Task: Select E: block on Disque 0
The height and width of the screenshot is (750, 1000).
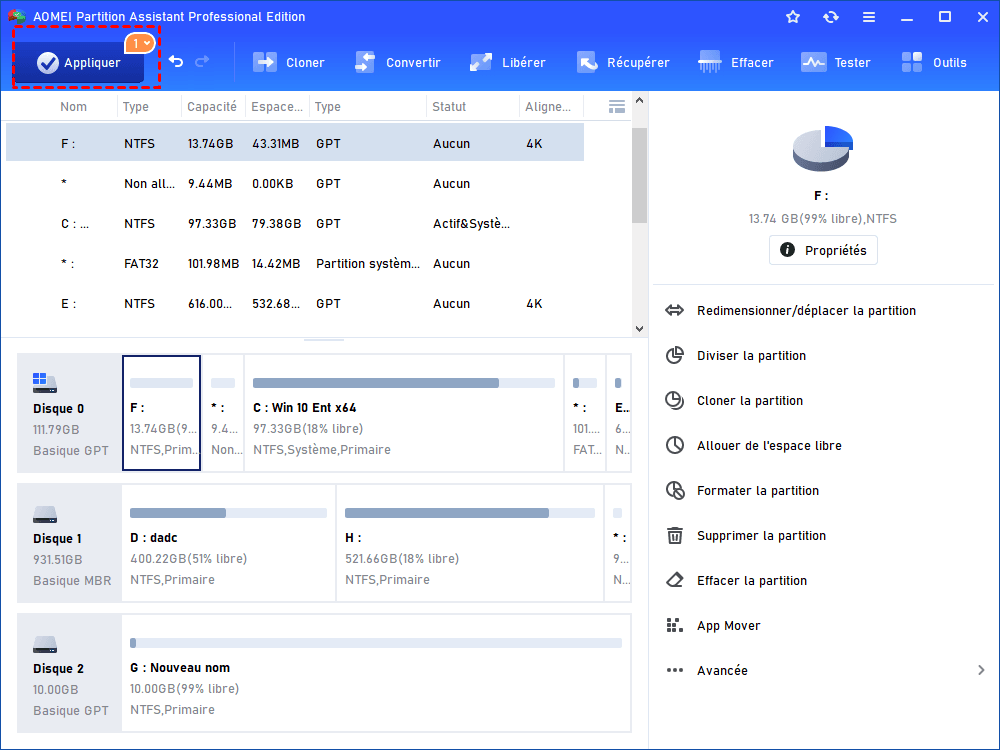Action: tap(619, 413)
